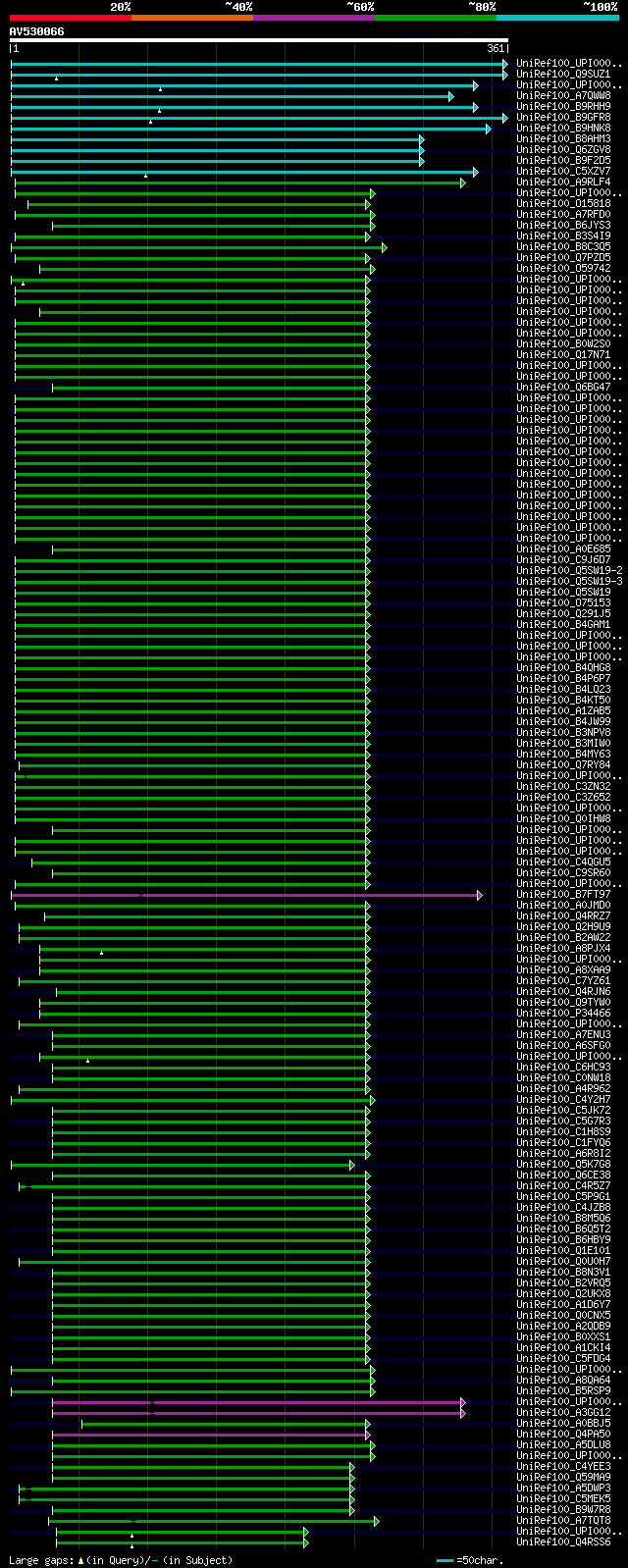Click UniRef100_C9J6D7 label

pos(563,559)
